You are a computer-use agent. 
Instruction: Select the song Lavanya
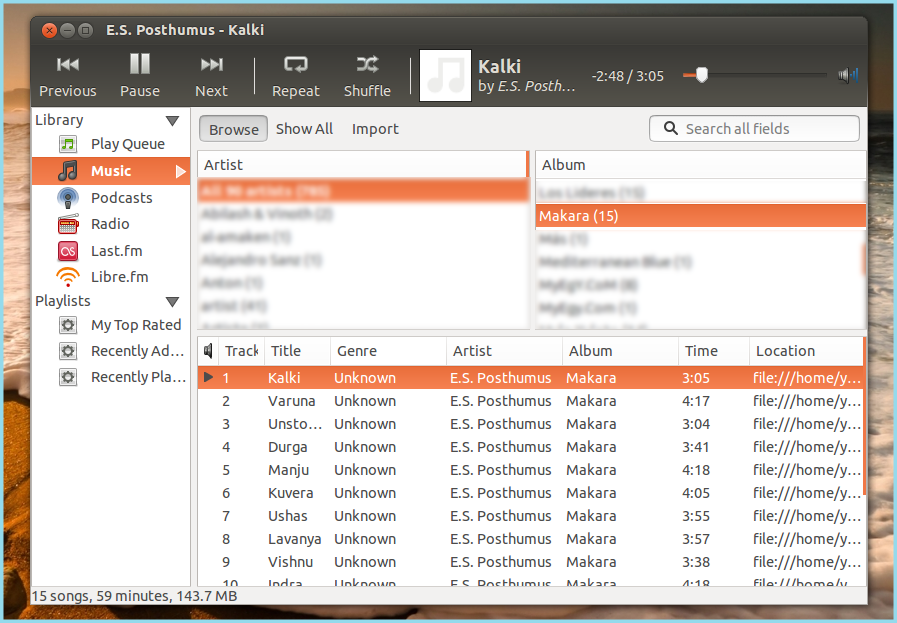pyautogui.click(x=295, y=539)
